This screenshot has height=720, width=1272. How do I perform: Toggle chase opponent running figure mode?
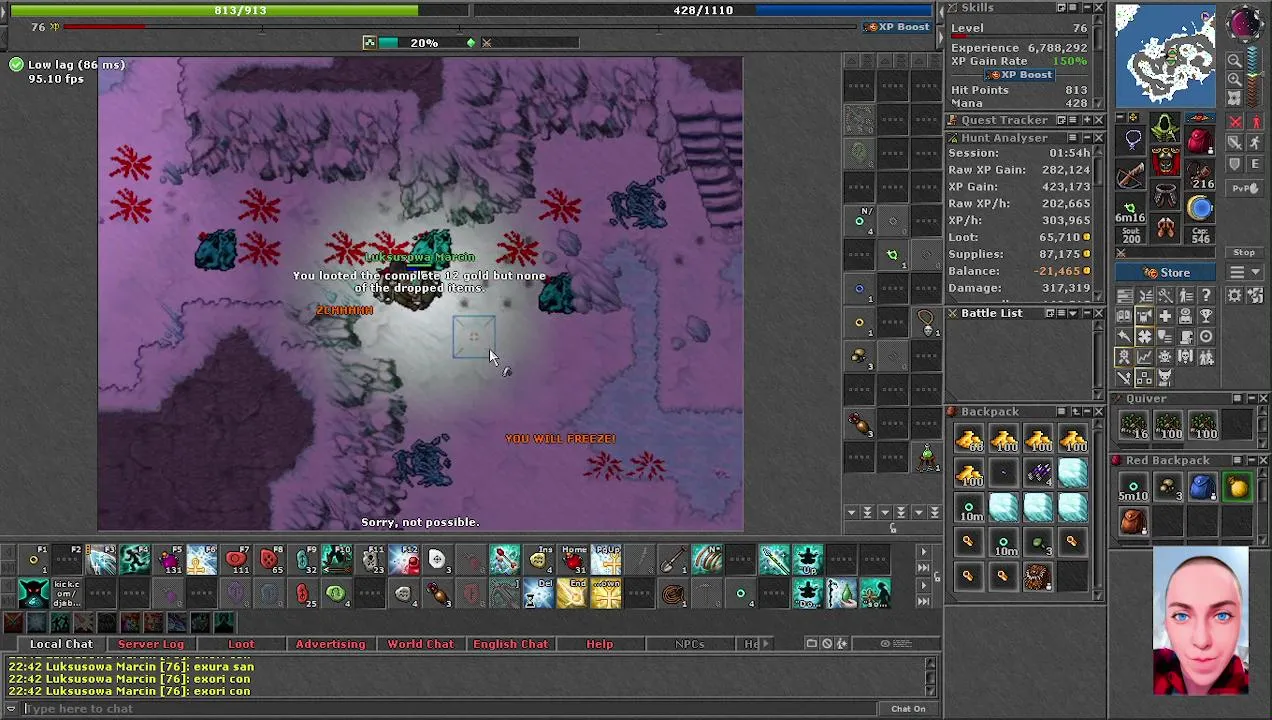[x=1255, y=142]
